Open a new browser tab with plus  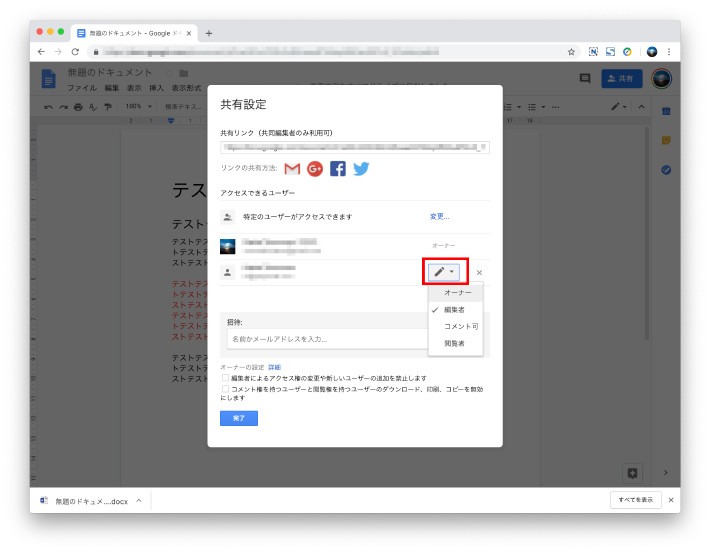[209, 33]
